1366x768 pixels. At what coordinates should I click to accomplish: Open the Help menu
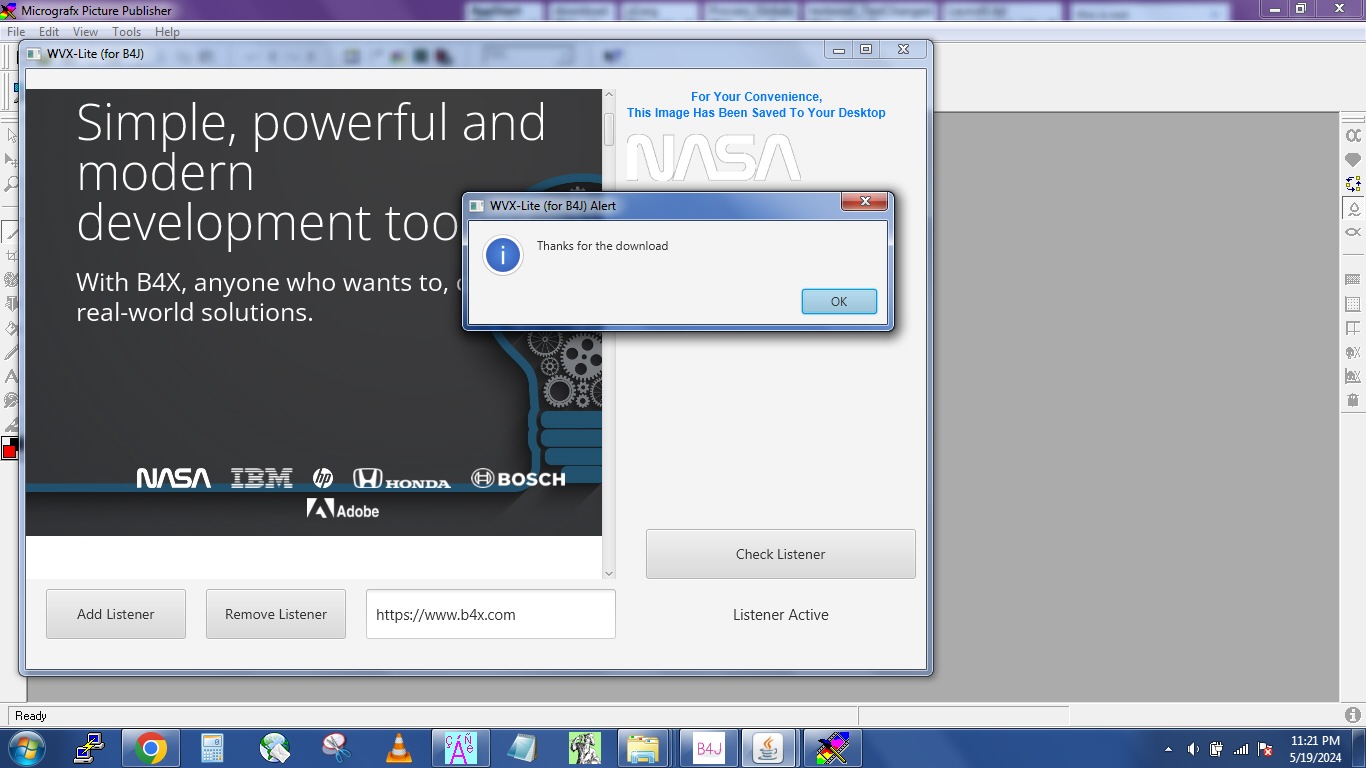167,32
